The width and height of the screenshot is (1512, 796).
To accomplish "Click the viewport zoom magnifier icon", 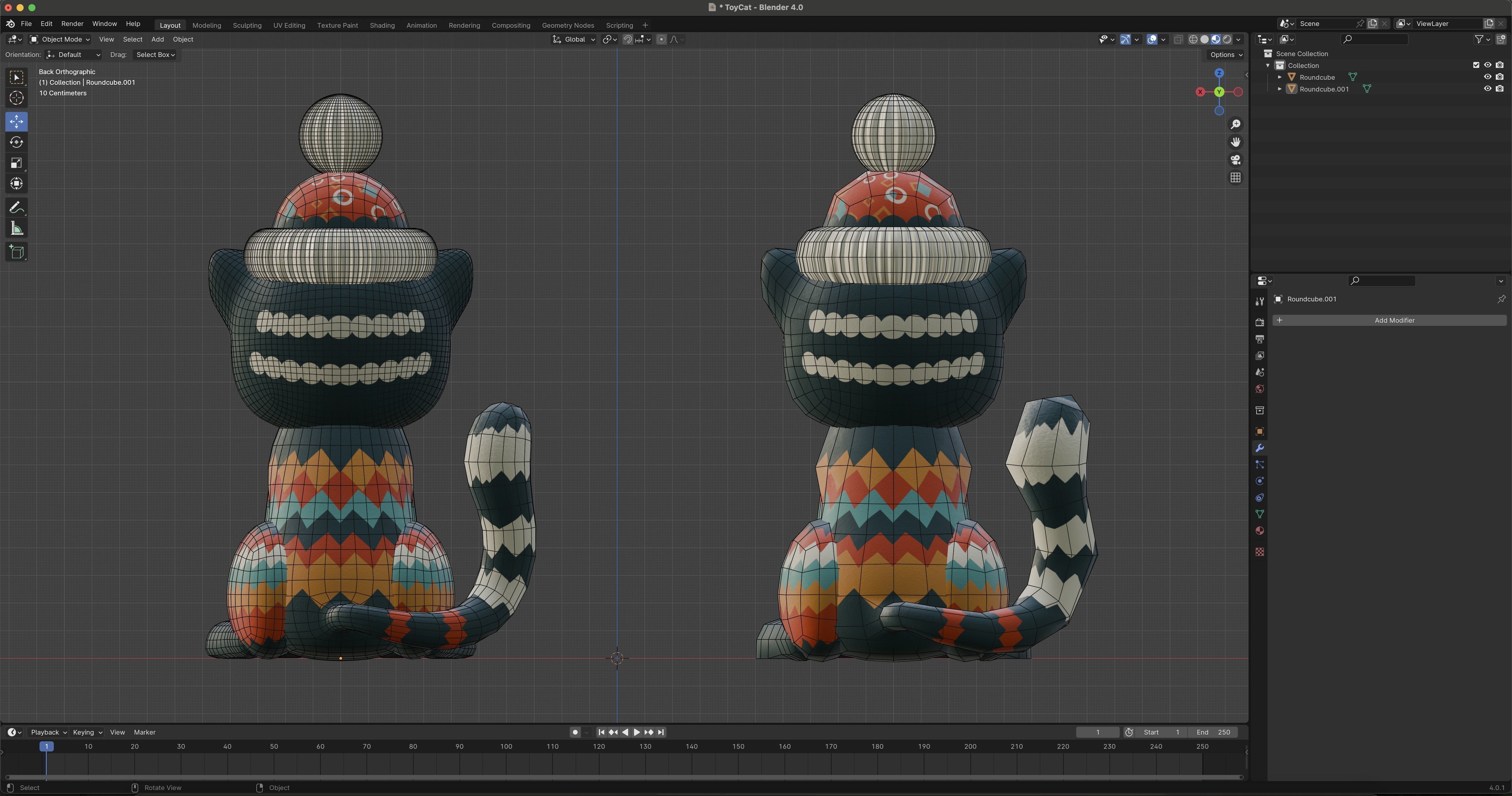I will tap(1236, 124).
